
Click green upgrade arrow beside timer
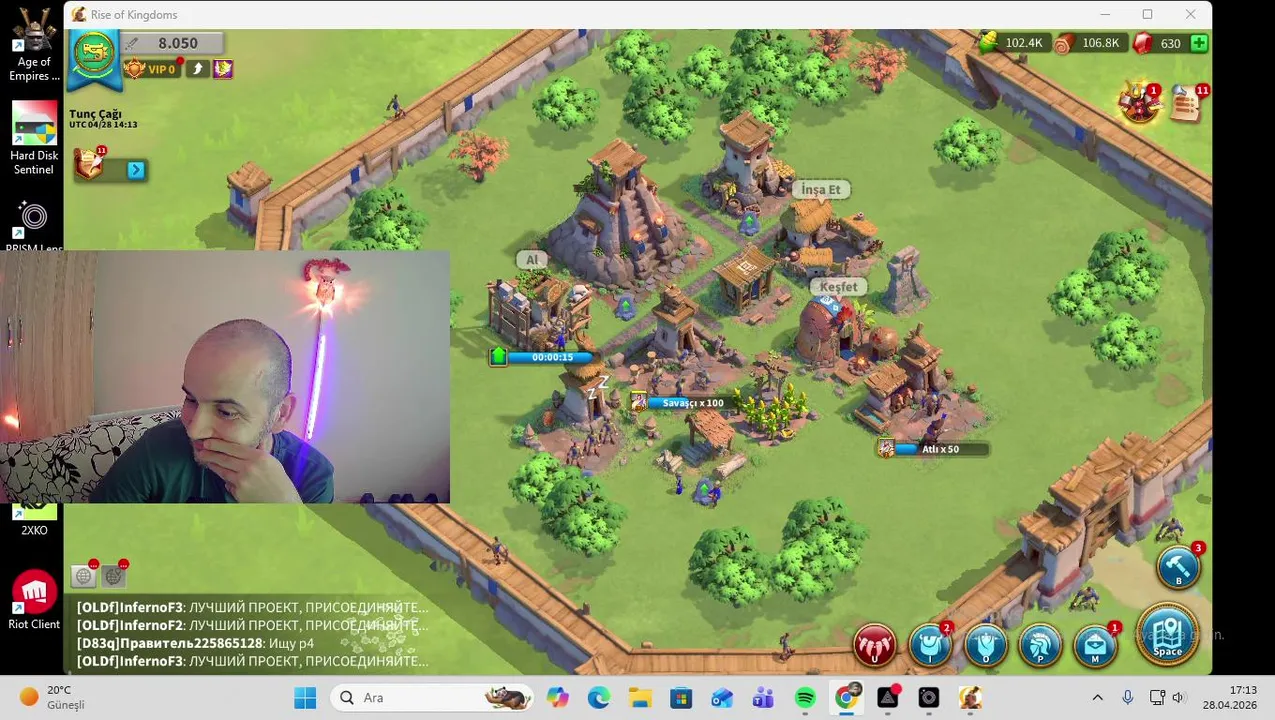tap(498, 356)
